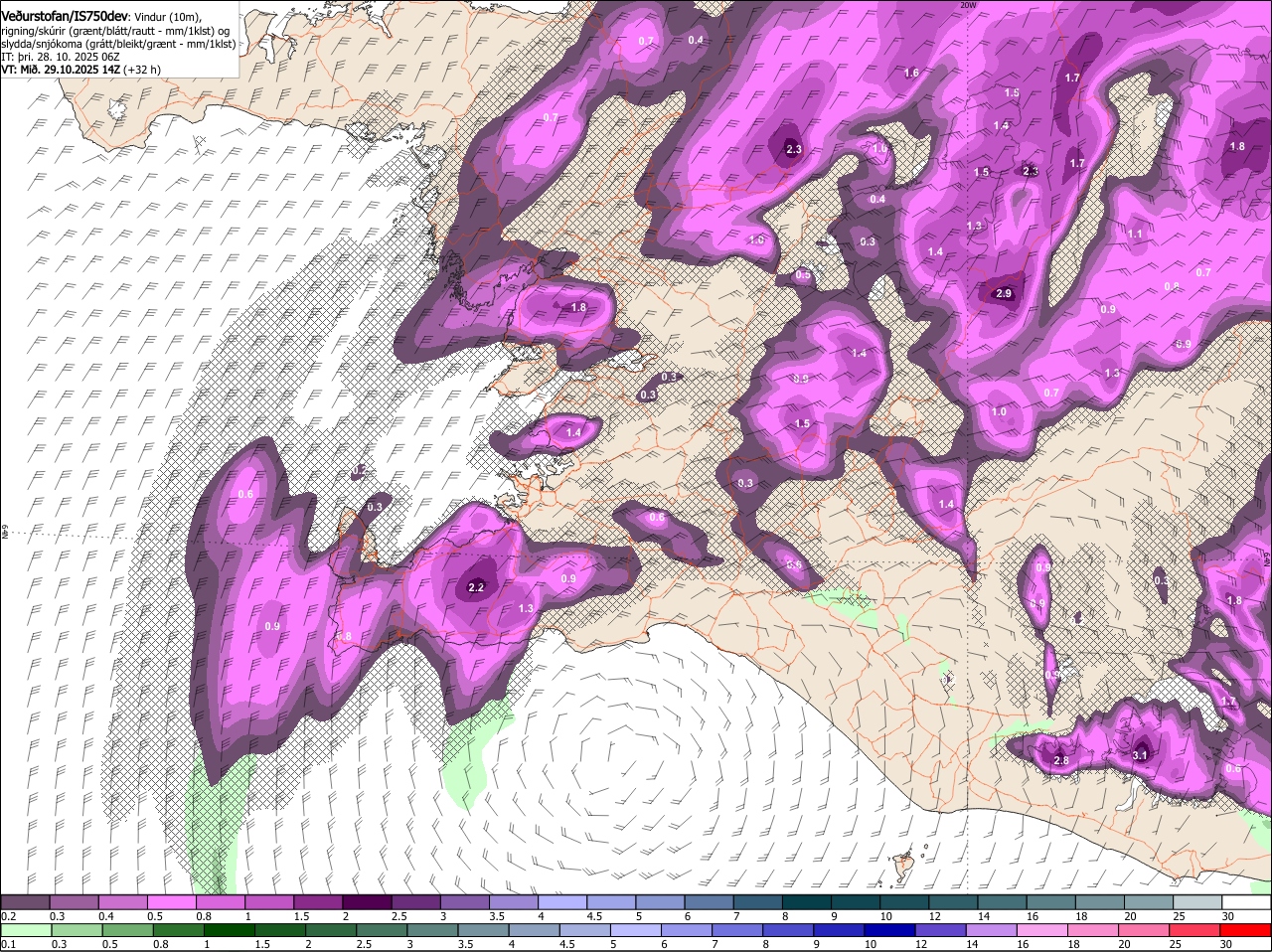This screenshot has width=1272, height=952.
Task: Select the 0.2–0.3 swatch in the upper scale
Action: point(25,901)
